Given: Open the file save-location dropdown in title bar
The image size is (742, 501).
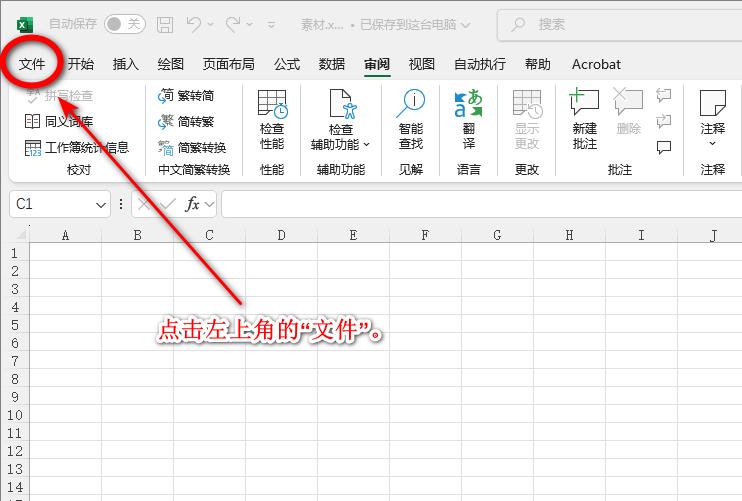Looking at the screenshot, I should coord(466,25).
